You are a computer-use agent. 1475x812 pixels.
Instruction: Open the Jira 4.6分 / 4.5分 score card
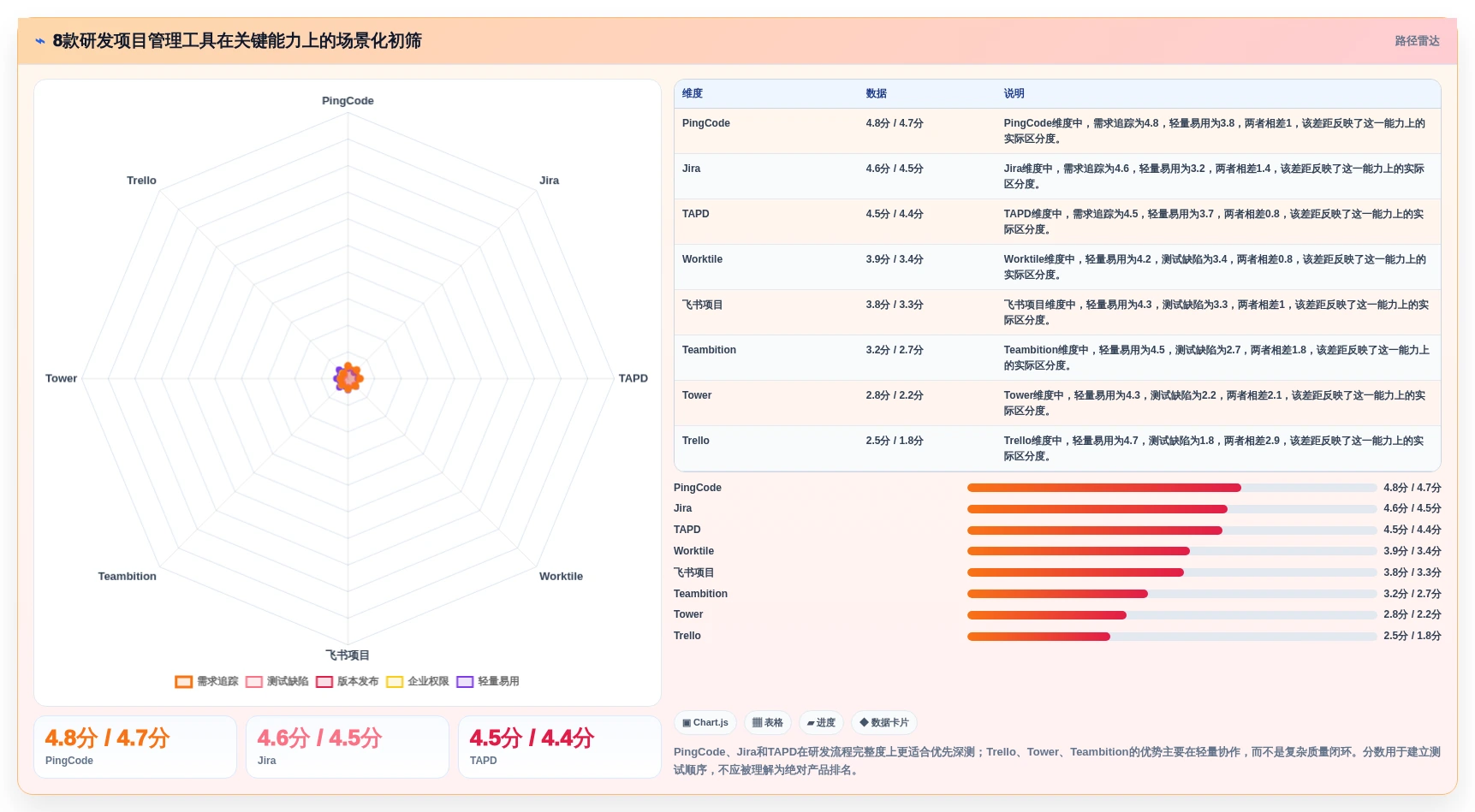pos(348,747)
